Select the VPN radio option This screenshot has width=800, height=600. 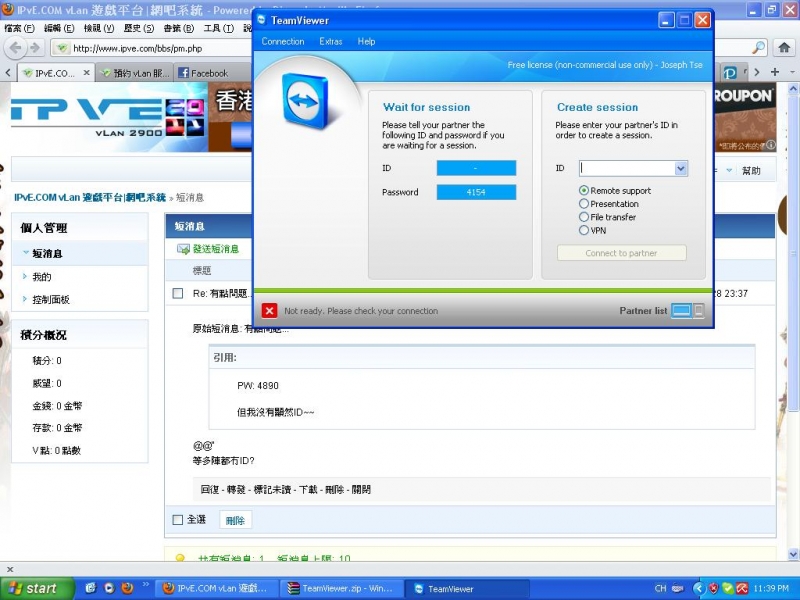click(x=584, y=230)
